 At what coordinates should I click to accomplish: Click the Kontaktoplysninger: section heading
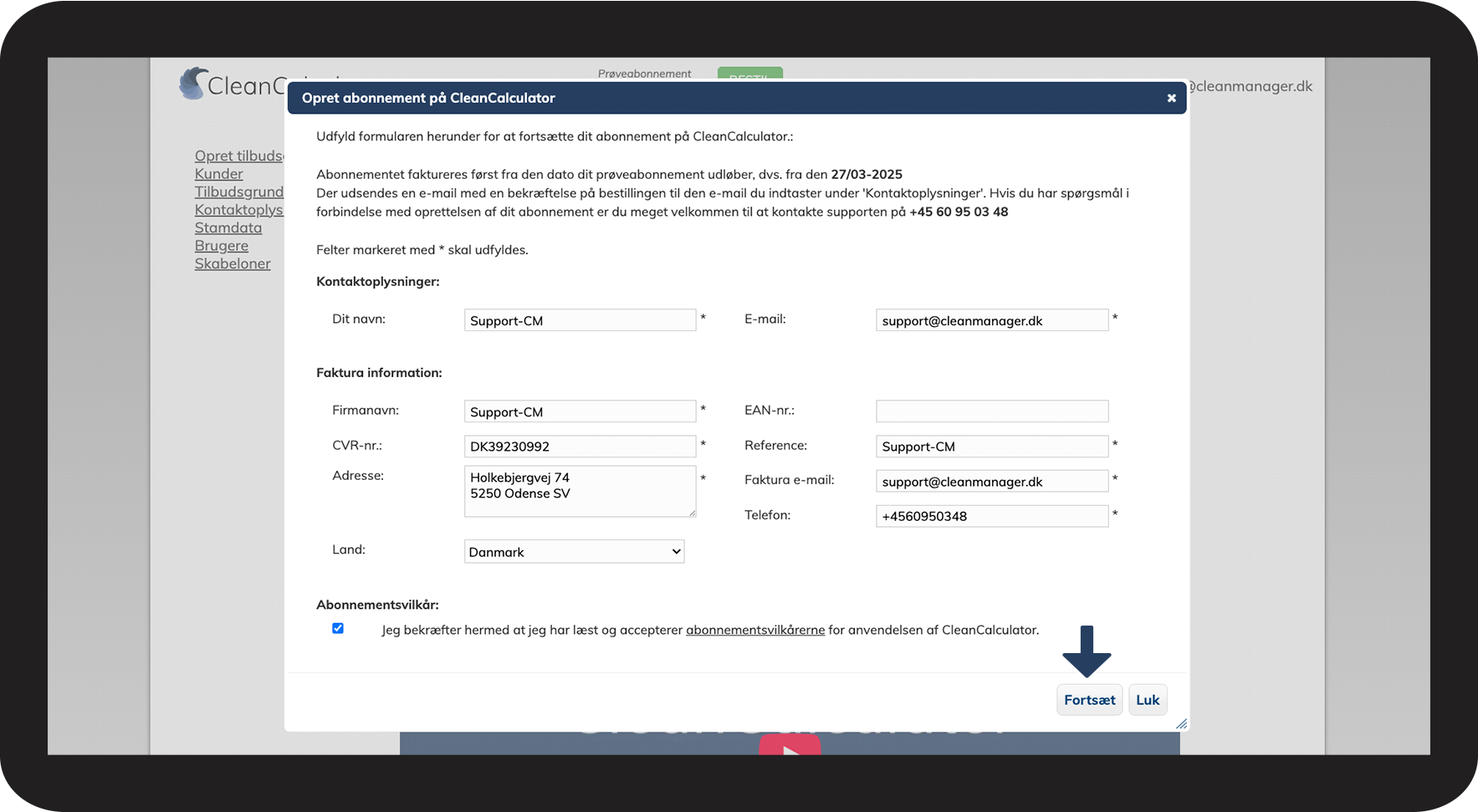[x=378, y=282]
